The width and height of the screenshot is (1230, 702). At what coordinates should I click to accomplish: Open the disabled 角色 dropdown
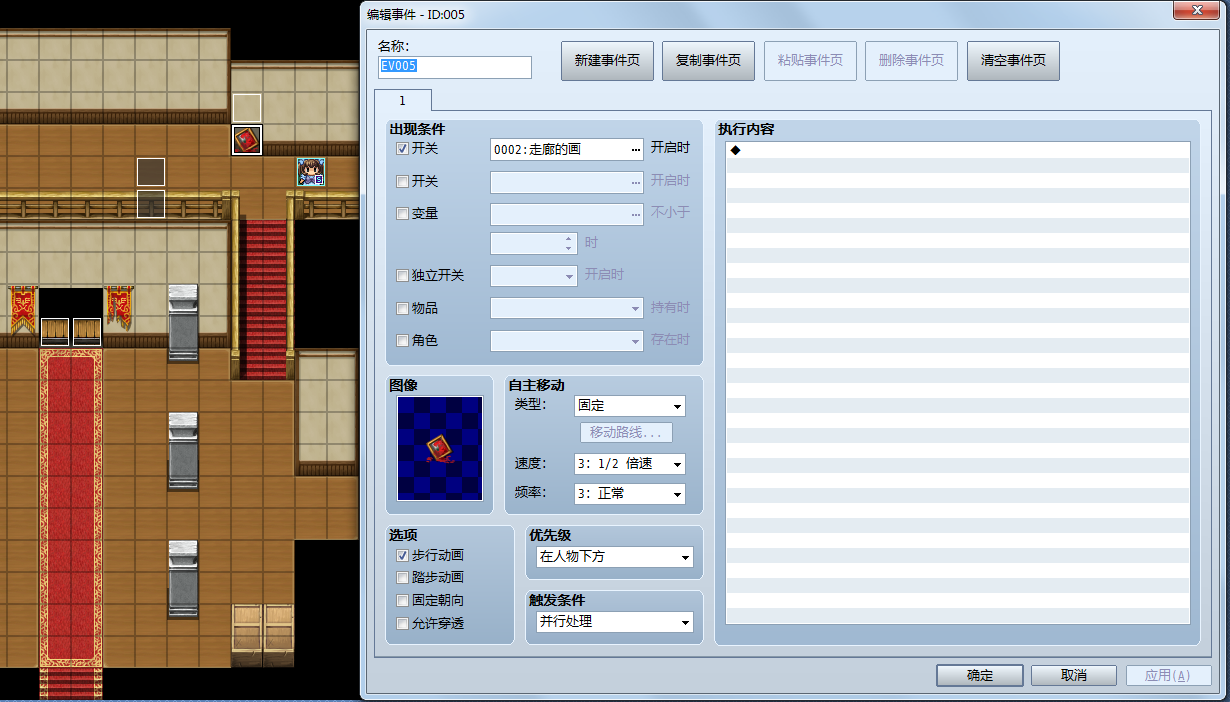pyautogui.click(x=567, y=341)
